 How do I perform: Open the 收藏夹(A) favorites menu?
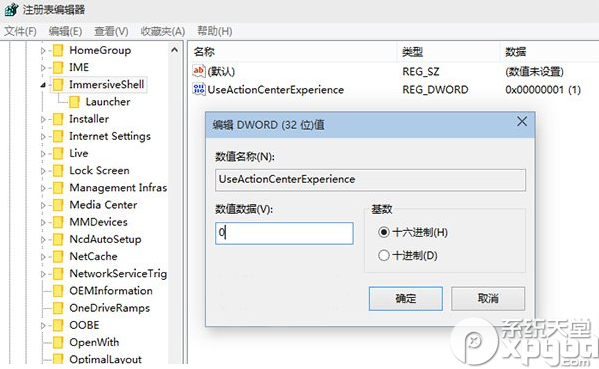[163, 31]
